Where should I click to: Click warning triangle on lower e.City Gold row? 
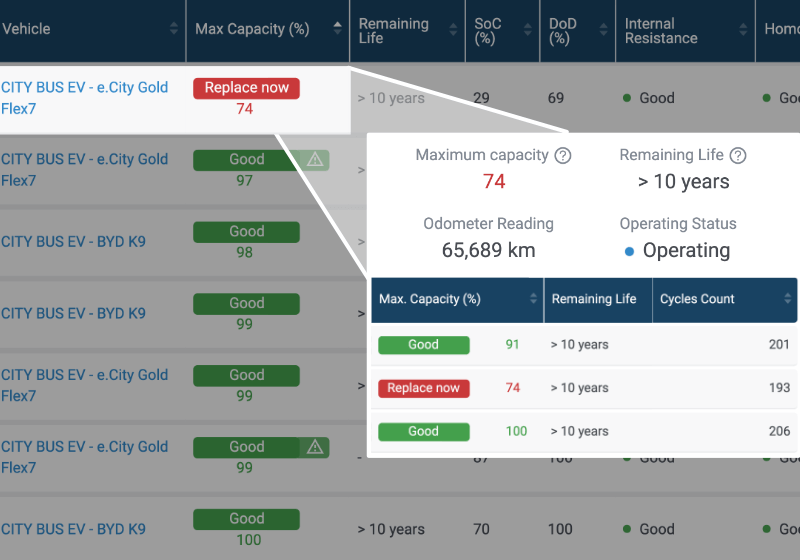315,447
